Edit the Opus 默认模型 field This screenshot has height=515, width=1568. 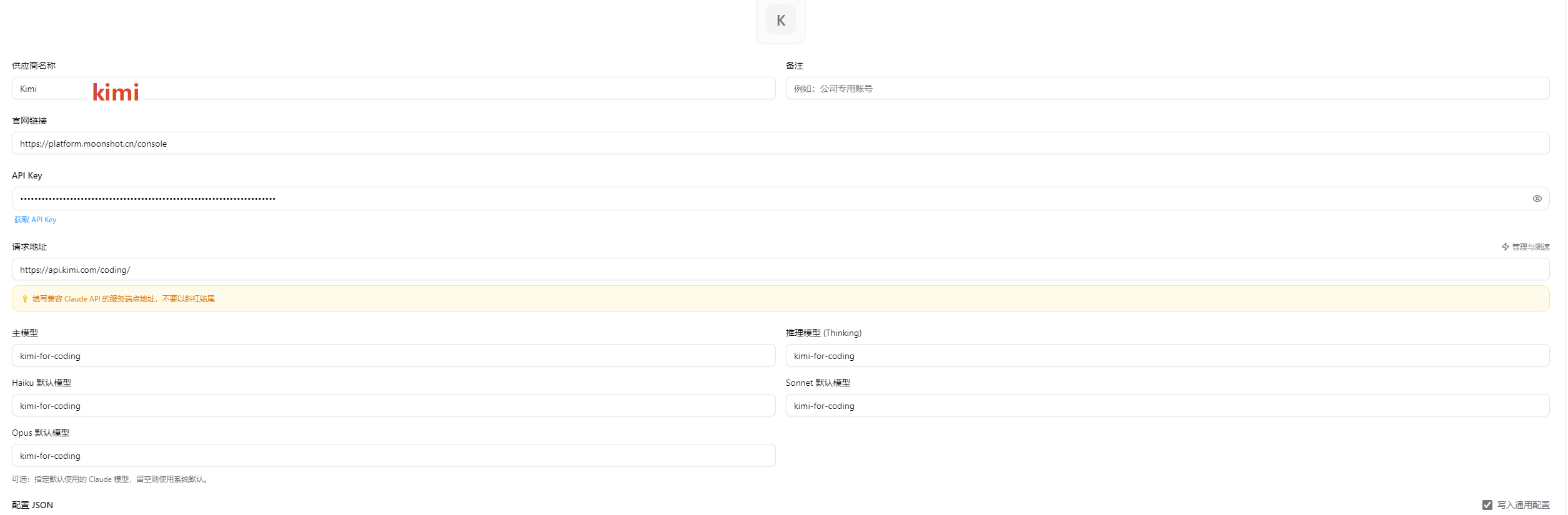[x=394, y=455]
